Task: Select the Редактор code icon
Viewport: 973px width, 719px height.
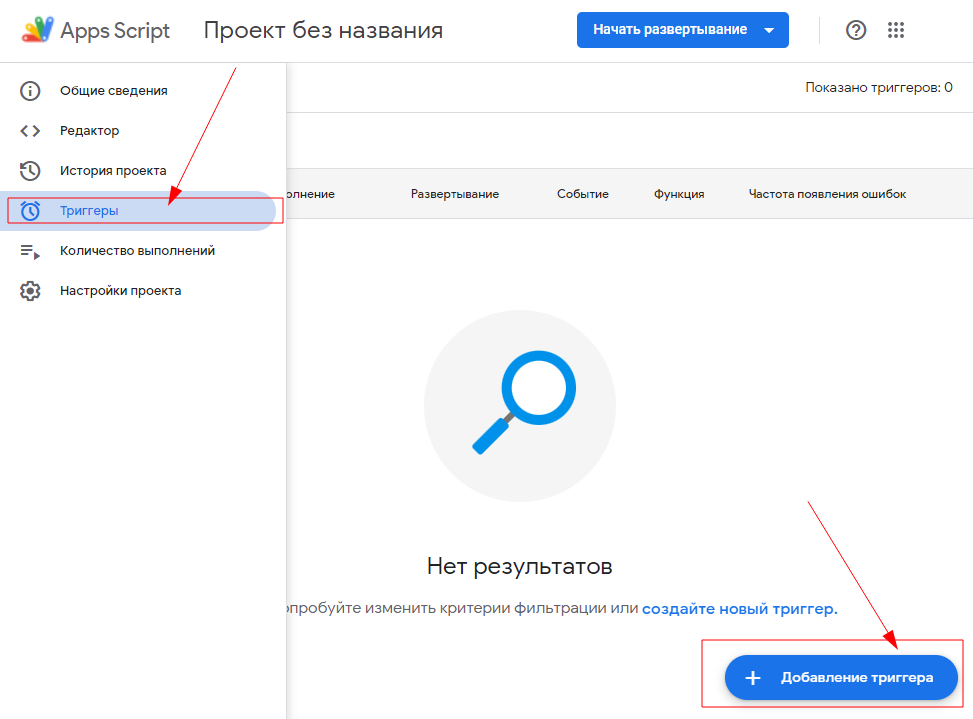Action: tap(30, 130)
